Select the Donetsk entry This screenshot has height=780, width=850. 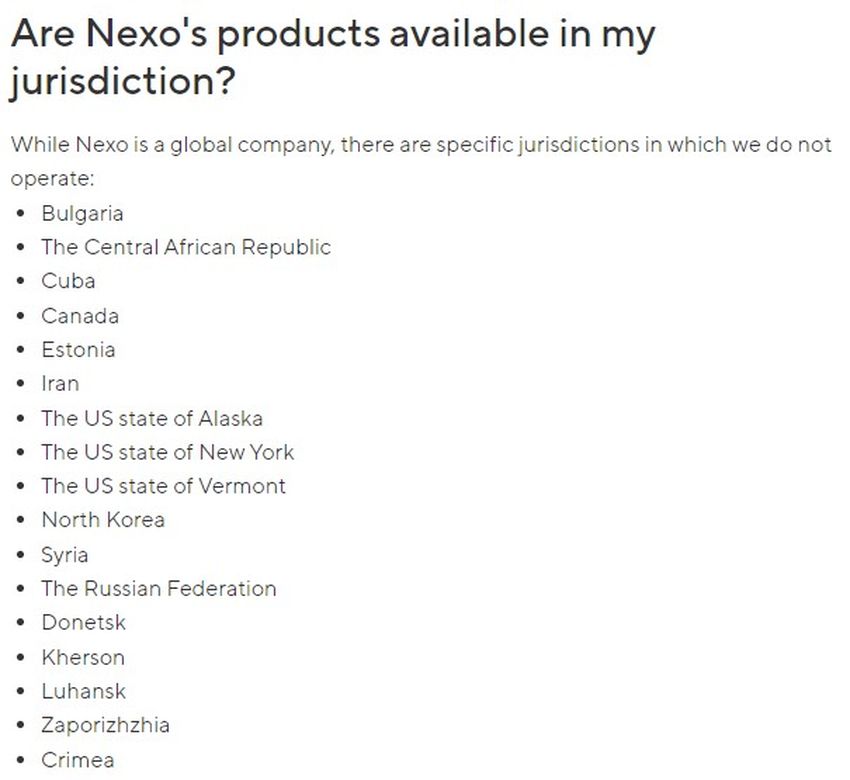point(84,622)
